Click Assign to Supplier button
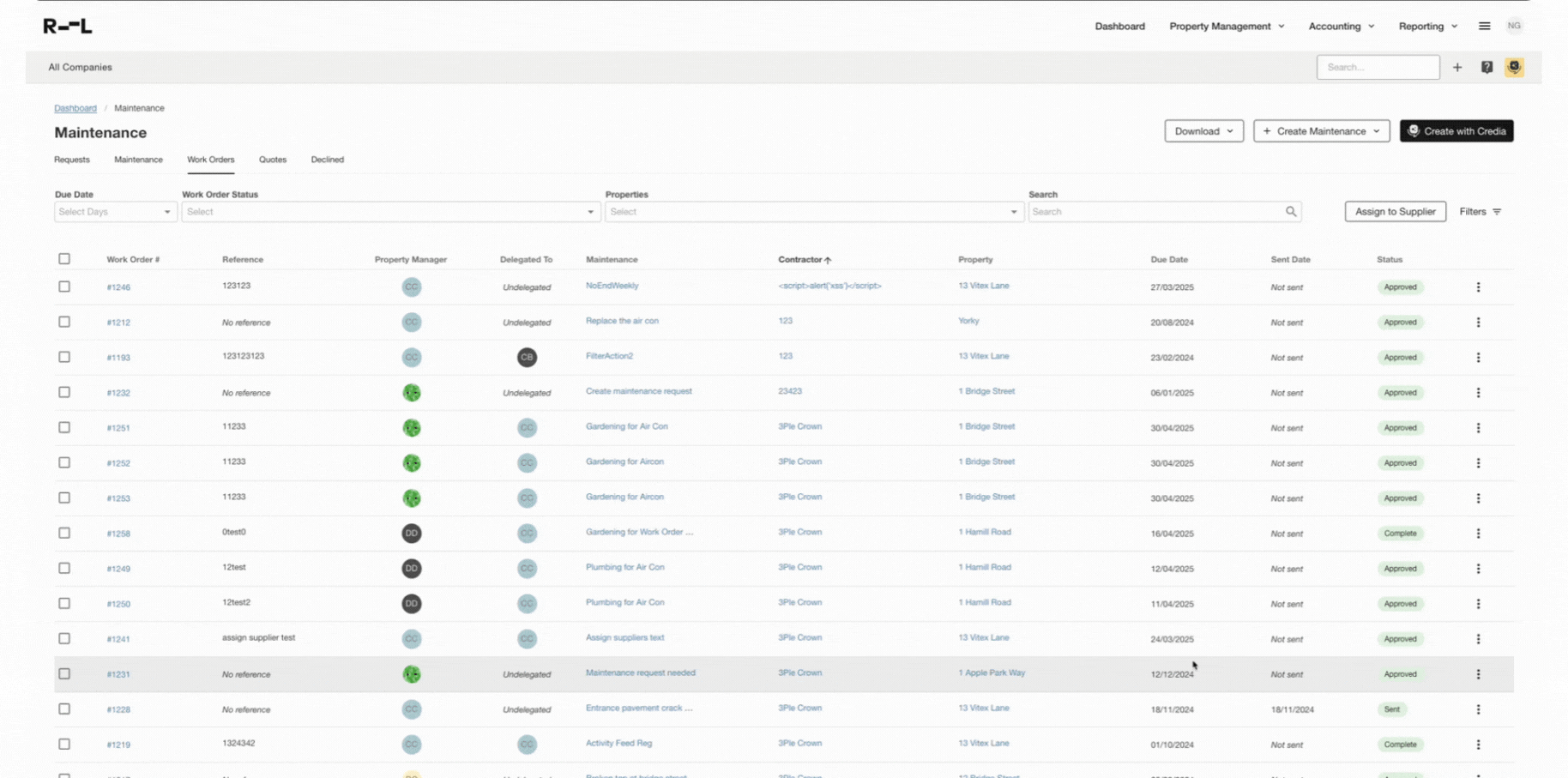1568x778 pixels. [1395, 212]
